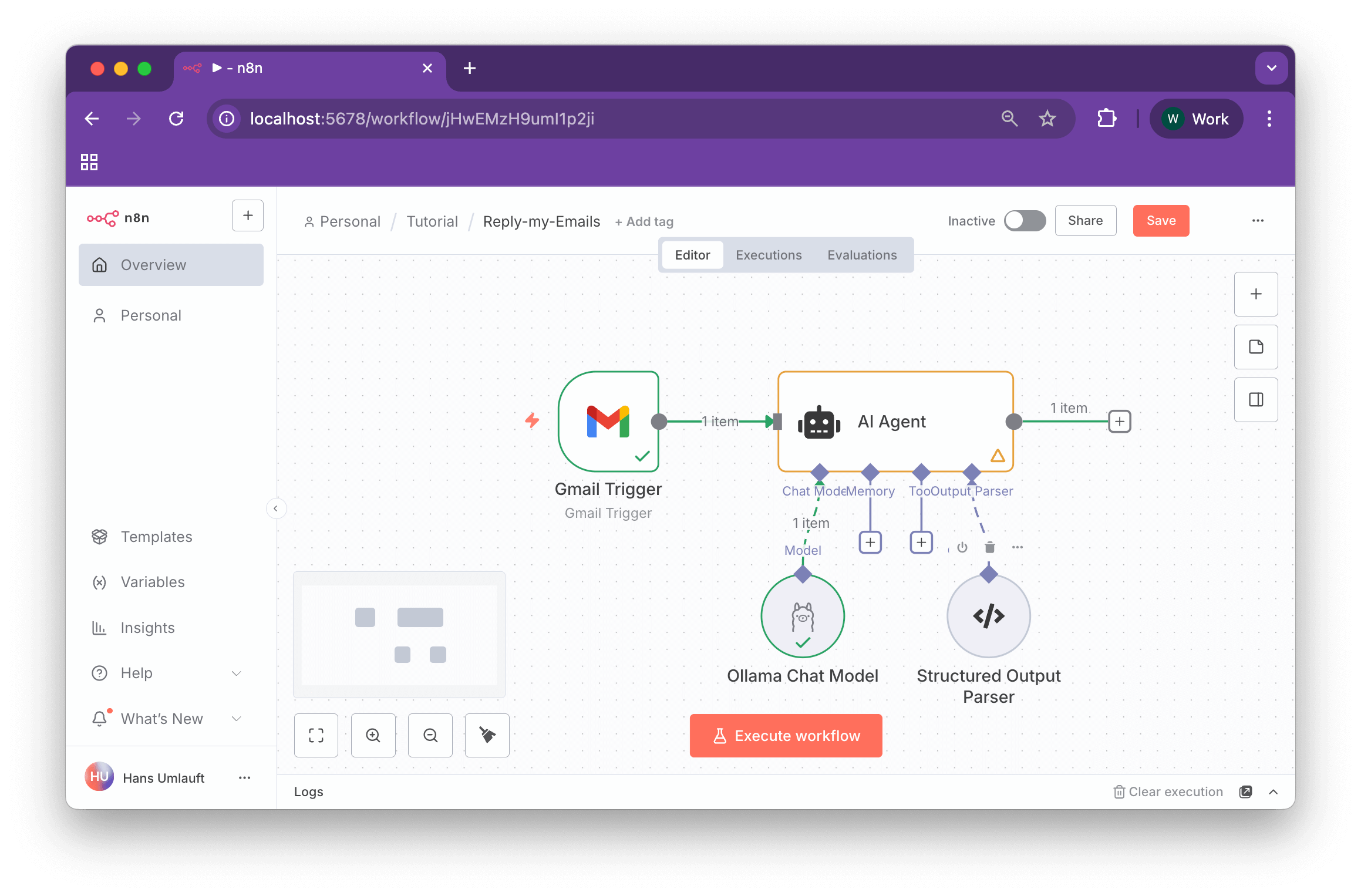Image resolution: width=1361 pixels, height=896 pixels.
Task: Select the Gmail Trigger node
Action: point(608,422)
